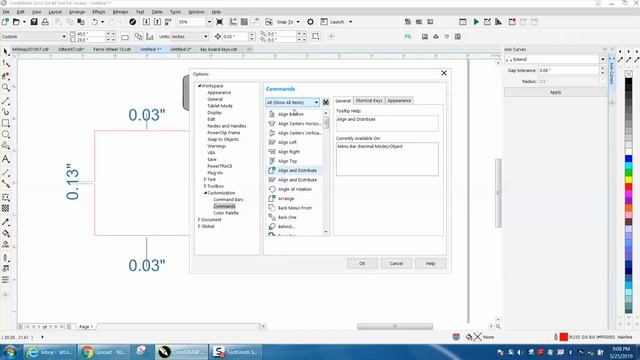Open the Bitmaps menu
640x360 pixels.
click(120, 12)
